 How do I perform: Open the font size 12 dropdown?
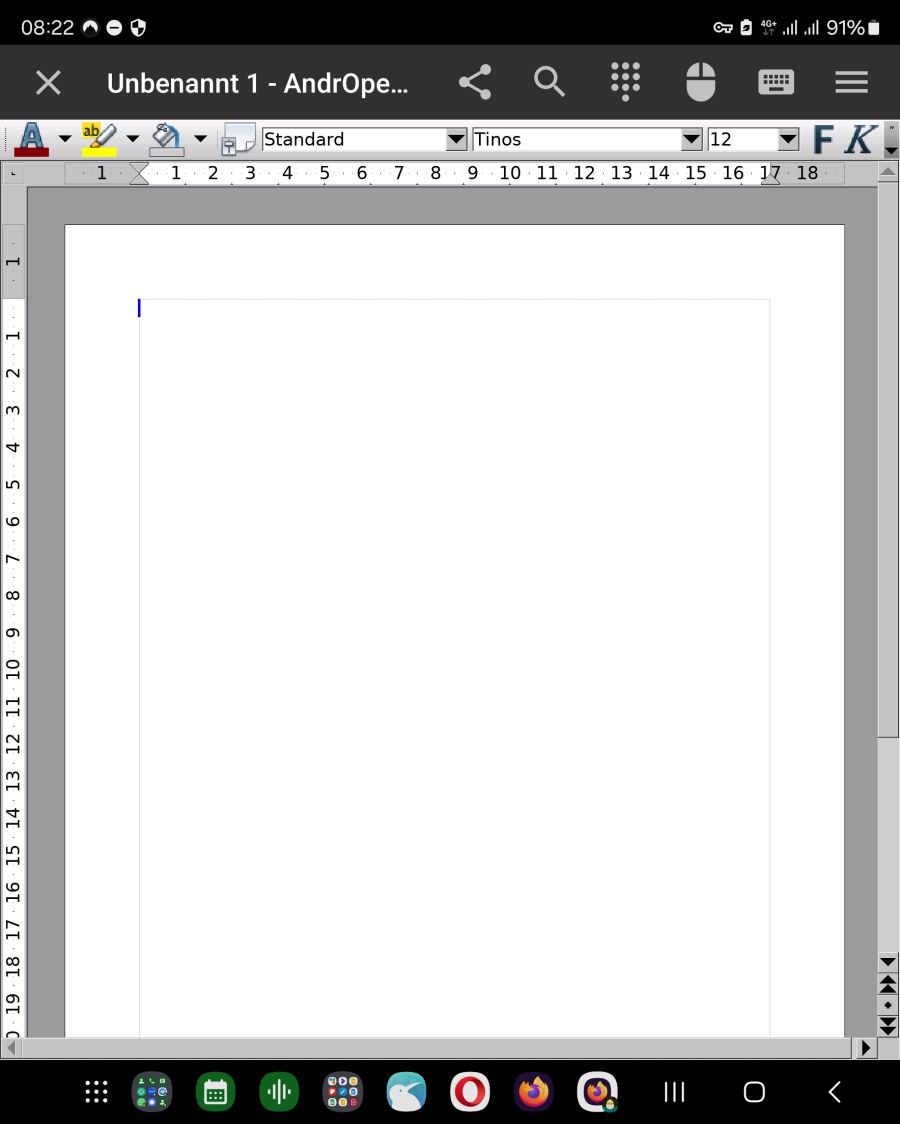[788, 140]
